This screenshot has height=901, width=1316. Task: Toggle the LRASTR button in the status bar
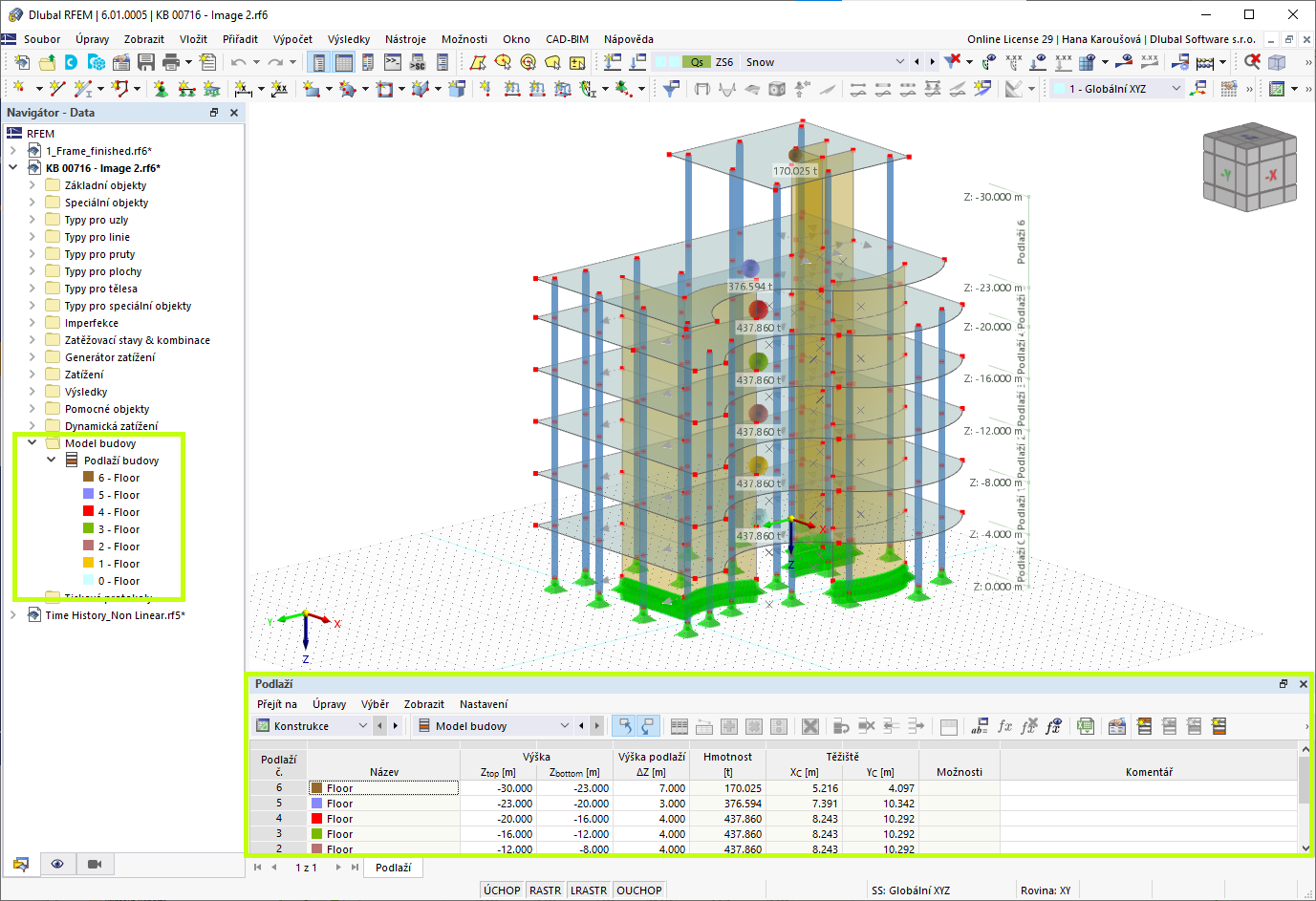pyautogui.click(x=588, y=890)
